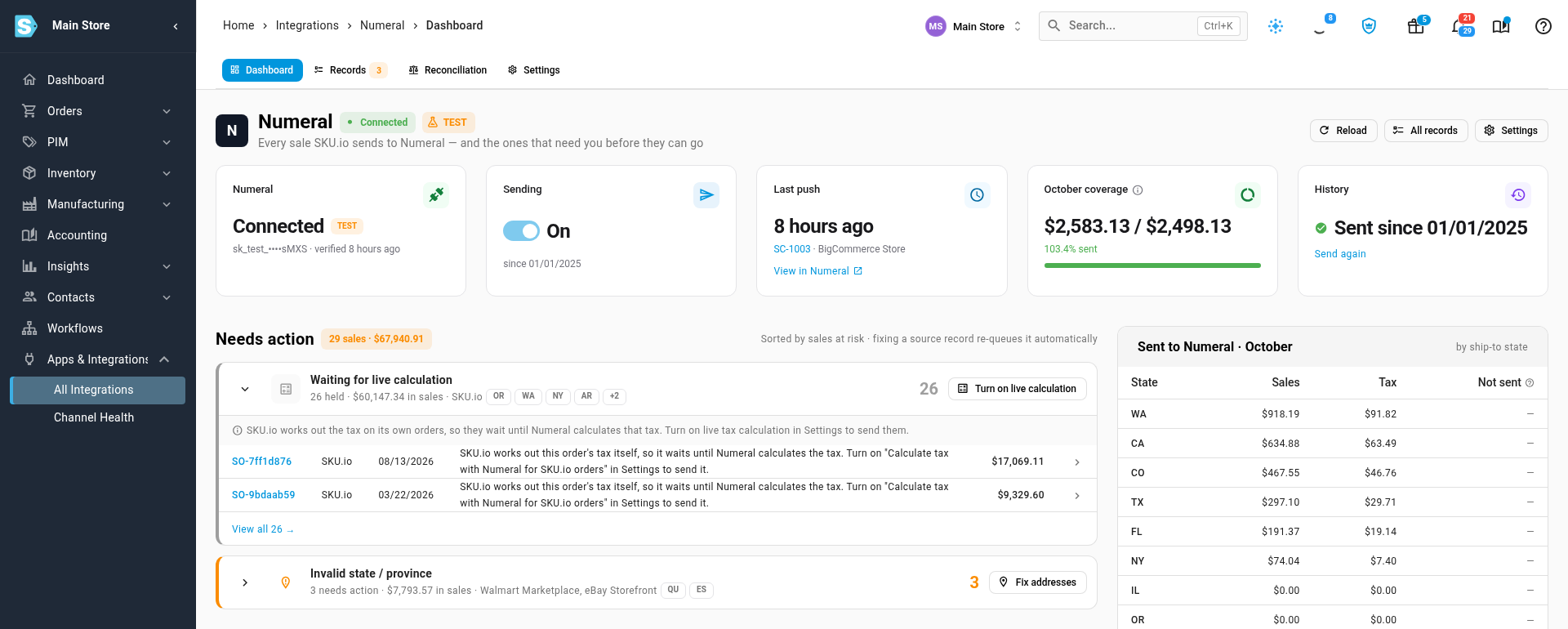Click the clock icon on the Last push card

pos(978,194)
